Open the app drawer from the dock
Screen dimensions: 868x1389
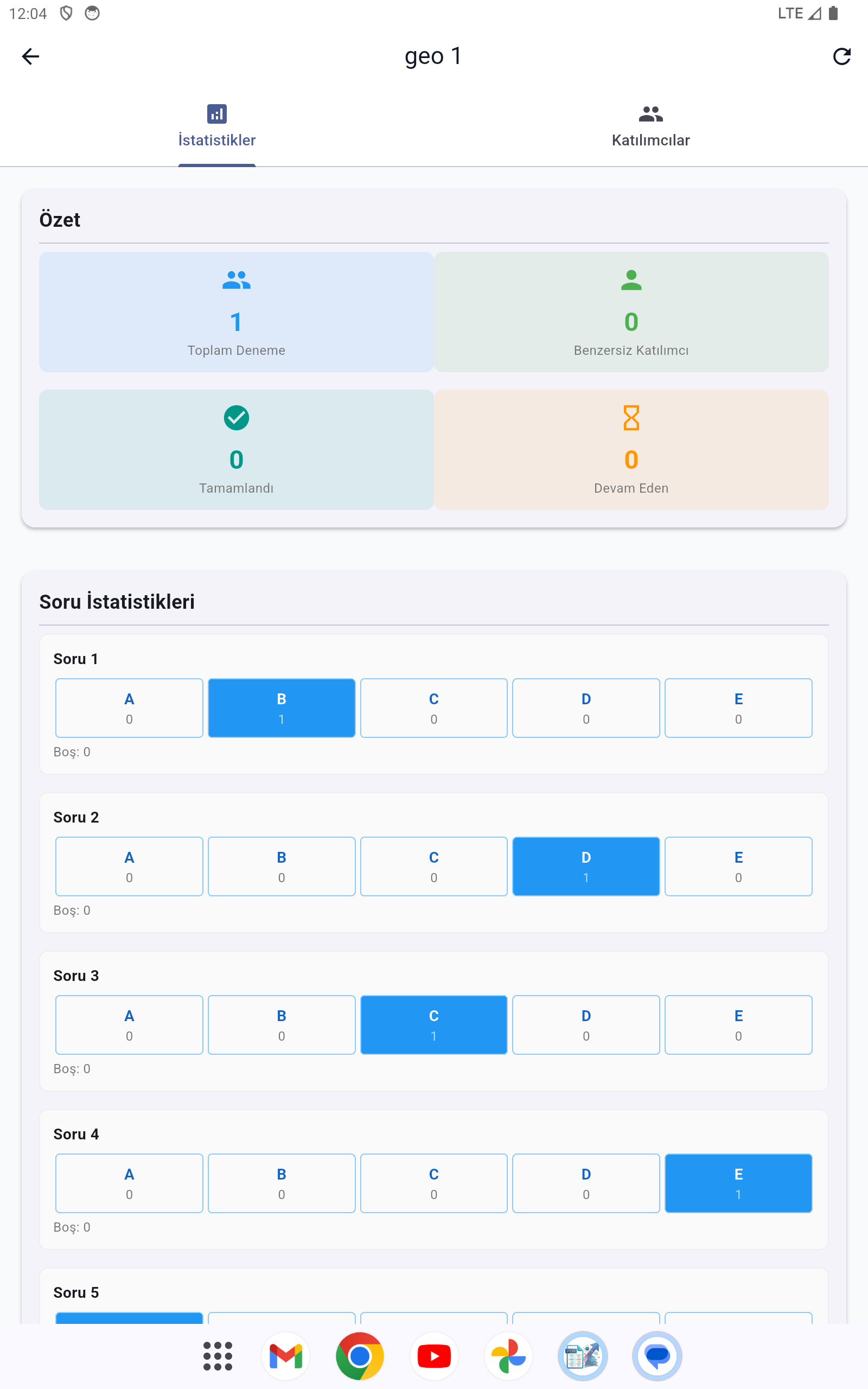click(x=218, y=1356)
